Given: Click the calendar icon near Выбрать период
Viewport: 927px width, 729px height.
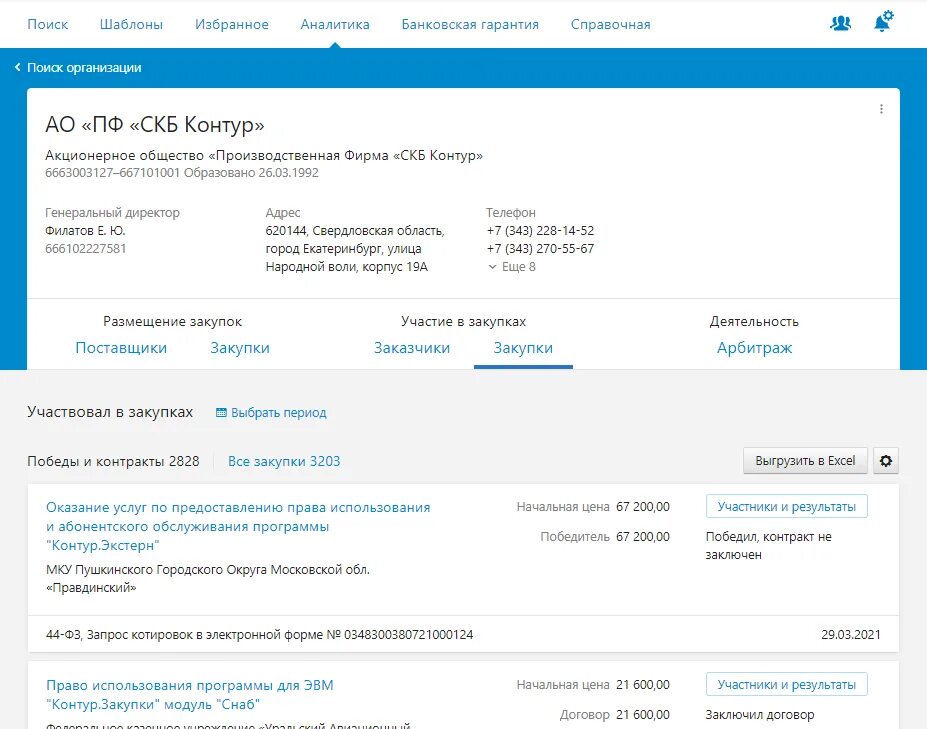Looking at the screenshot, I should coord(221,413).
